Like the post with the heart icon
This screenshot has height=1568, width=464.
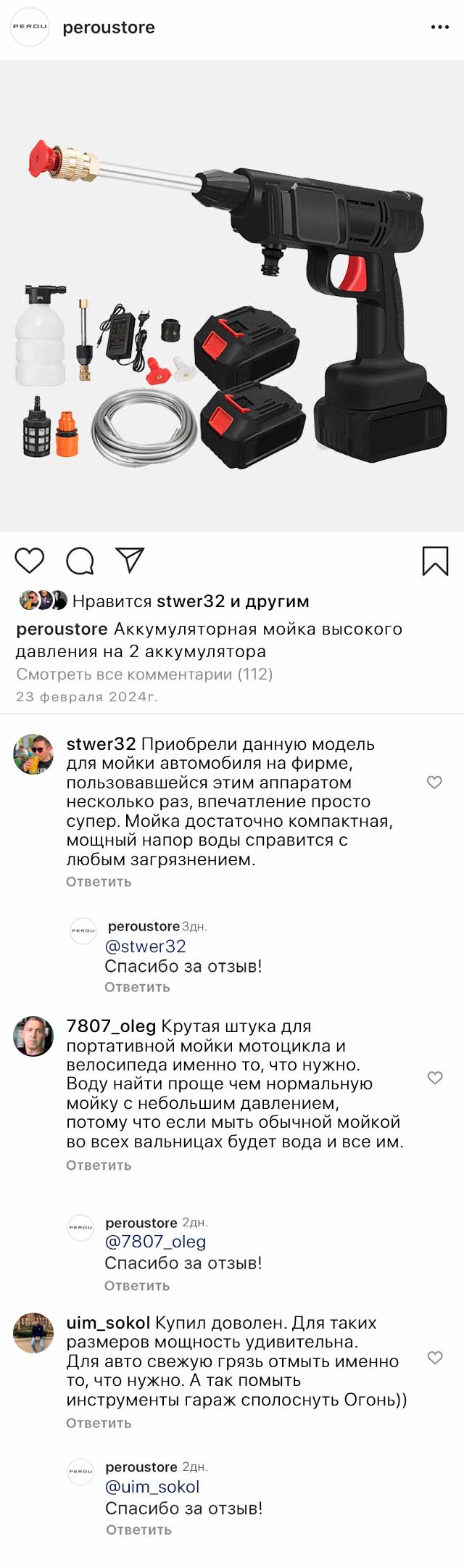30,561
